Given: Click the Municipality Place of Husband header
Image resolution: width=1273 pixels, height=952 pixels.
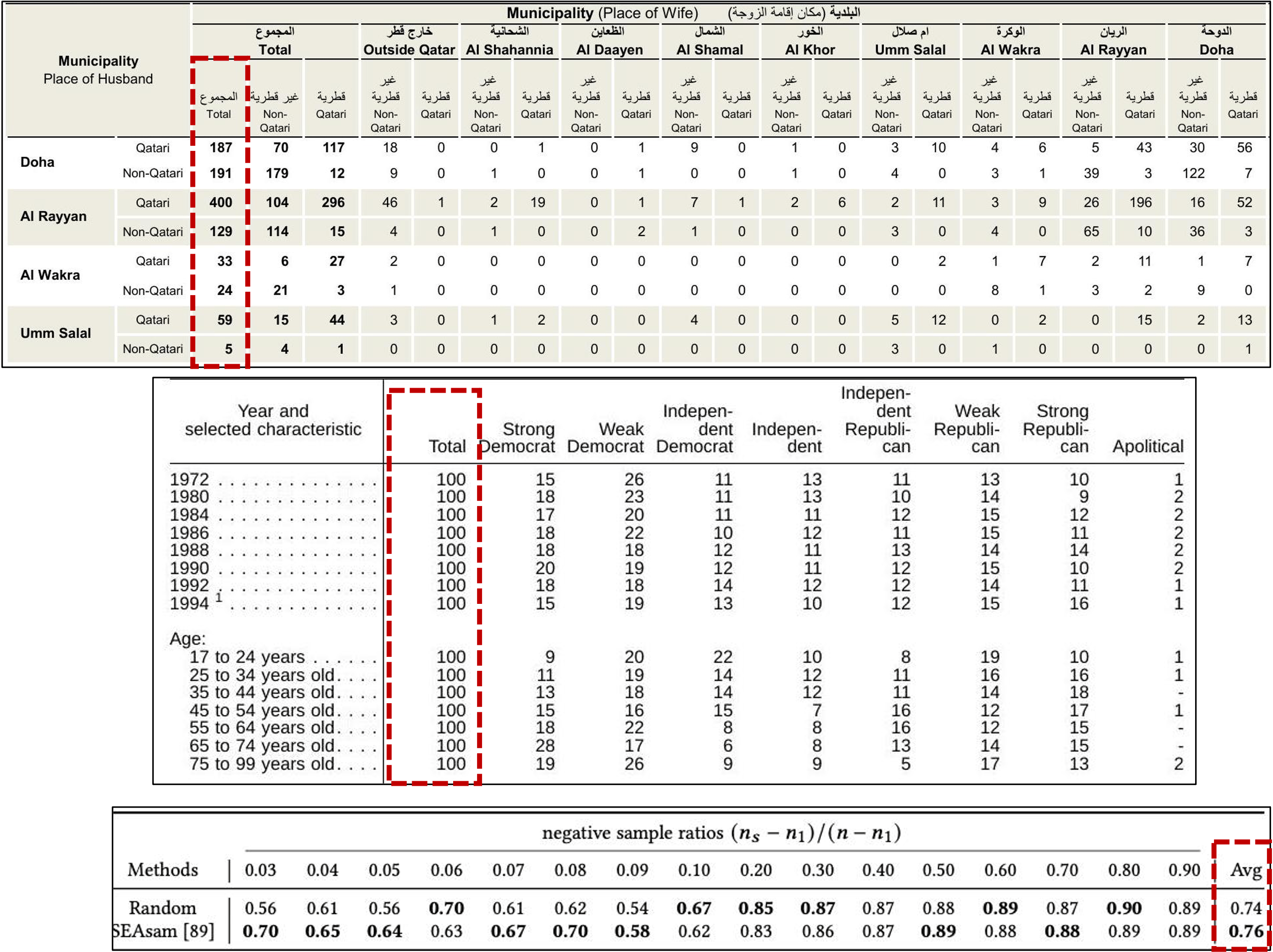Looking at the screenshot, I should (x=98, y=69).
